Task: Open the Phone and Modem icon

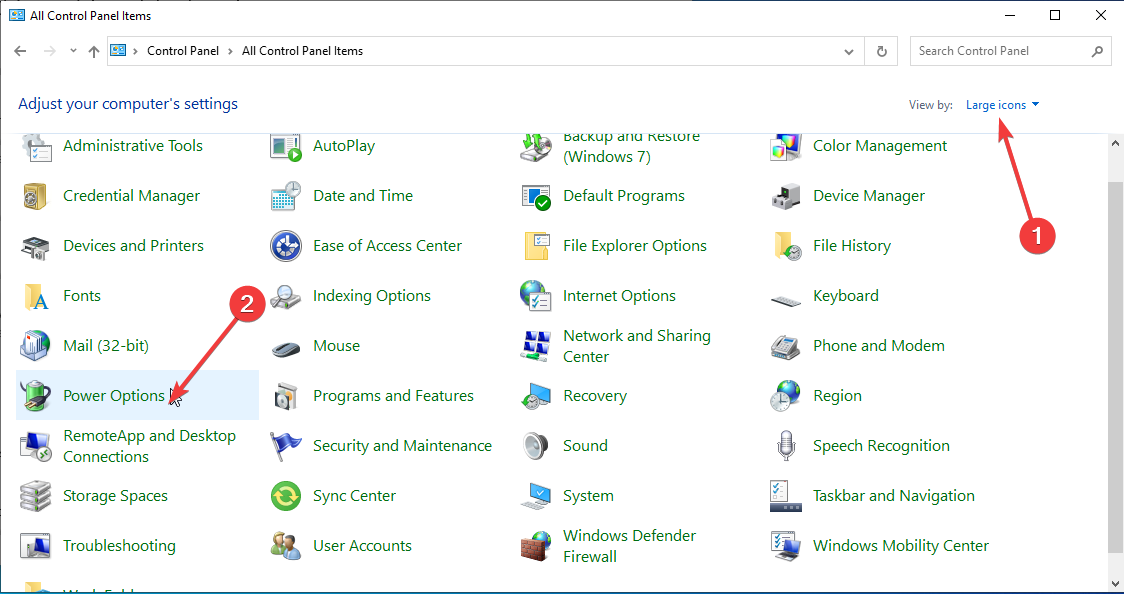Action: point(786,346)
